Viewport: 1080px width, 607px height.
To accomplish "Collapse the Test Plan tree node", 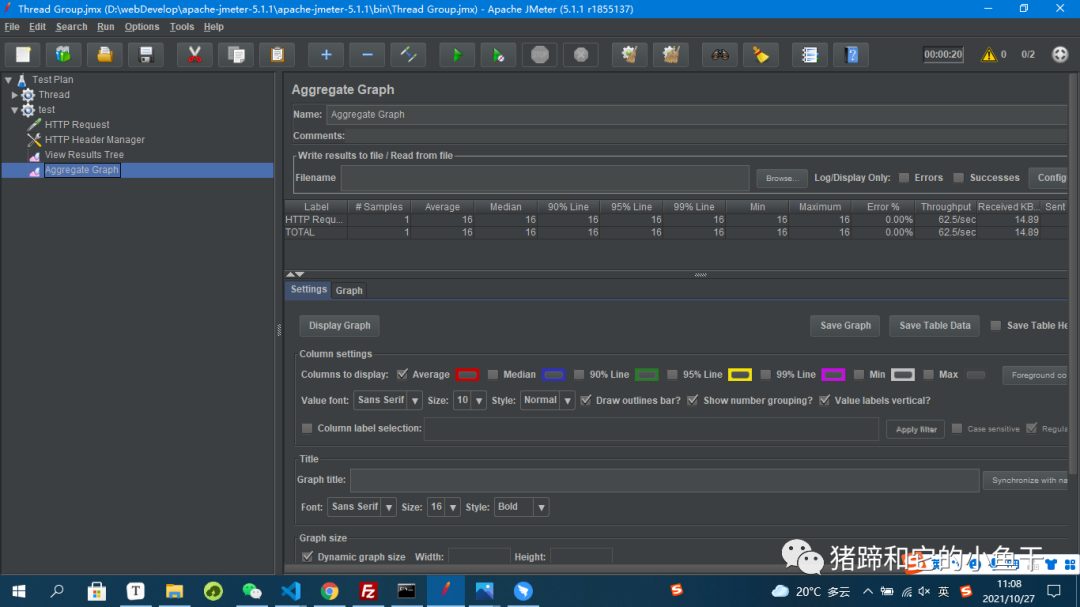I will pyautogui.click(x=8, y=80).
